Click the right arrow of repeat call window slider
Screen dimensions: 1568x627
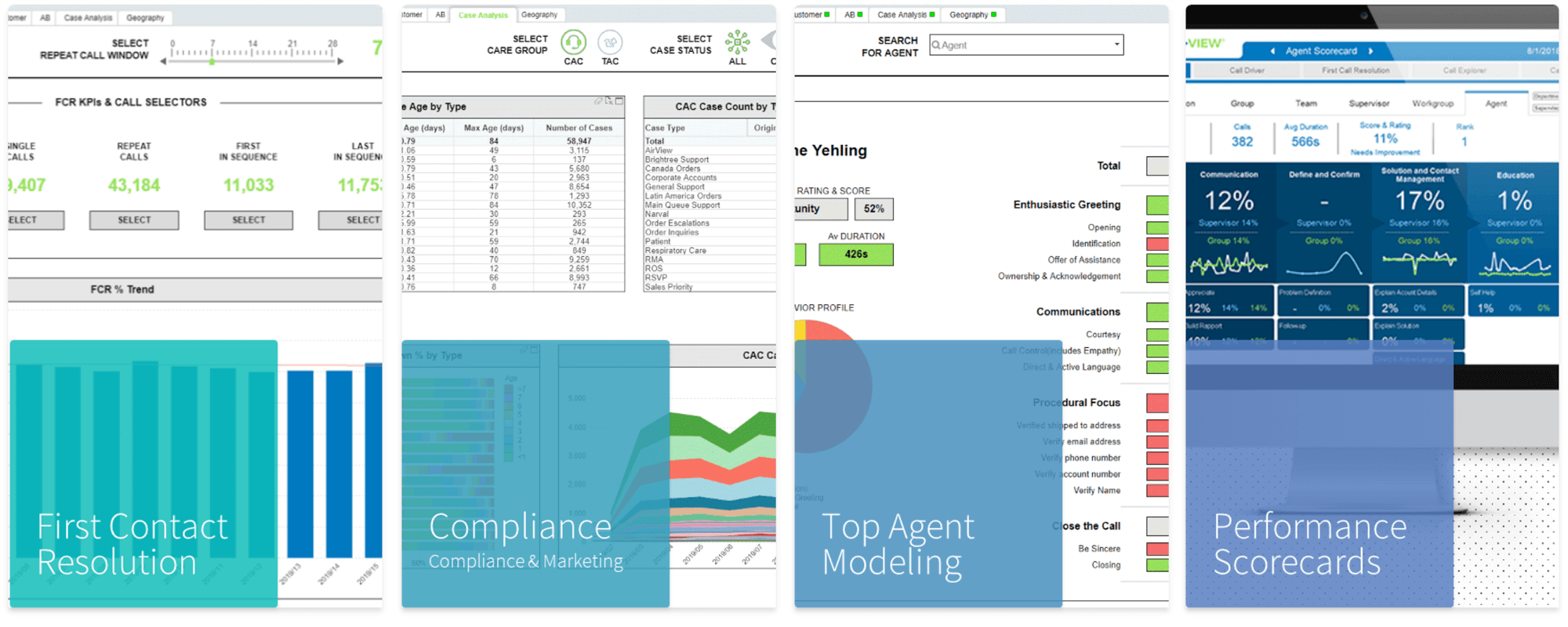click(x=340, y=61)
